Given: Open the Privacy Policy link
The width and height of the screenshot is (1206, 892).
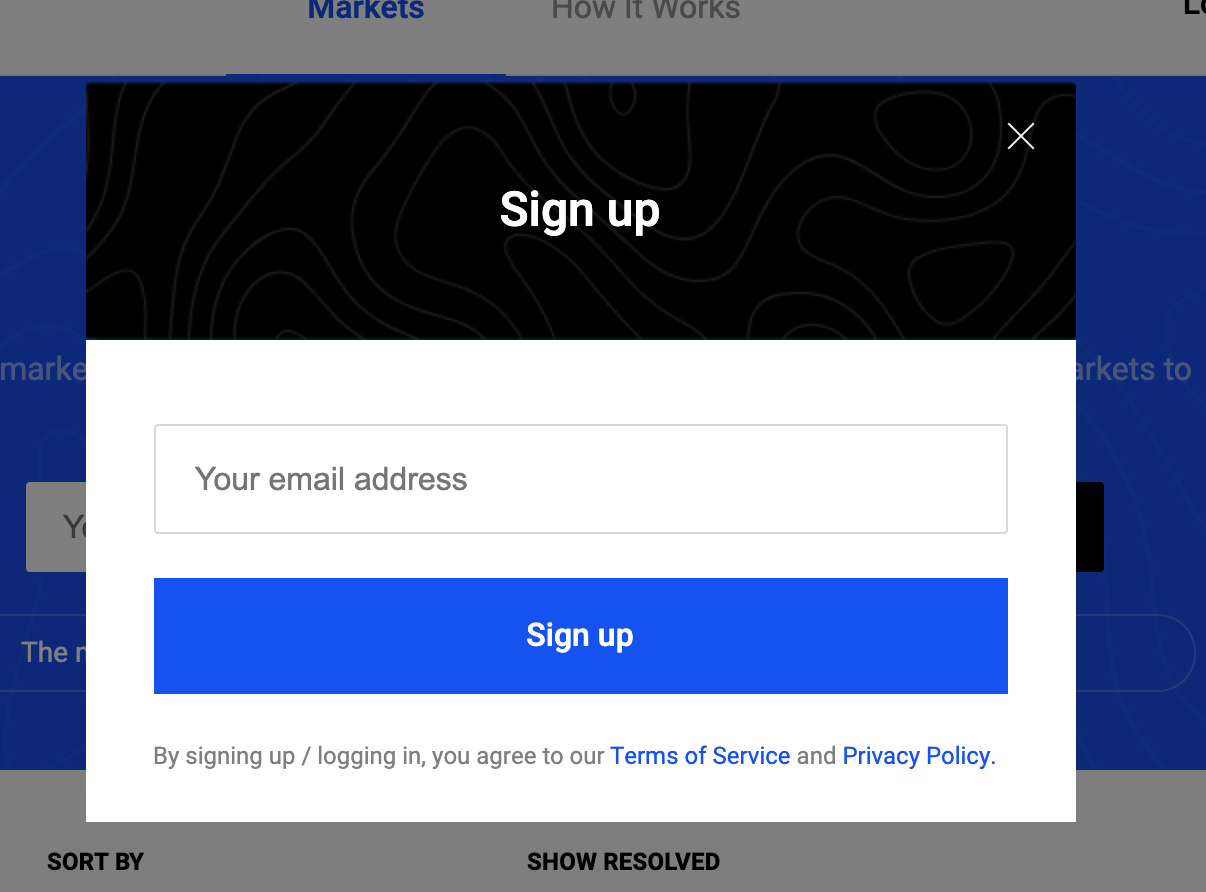Looking at the screenshot, I should tap(919, 756).
